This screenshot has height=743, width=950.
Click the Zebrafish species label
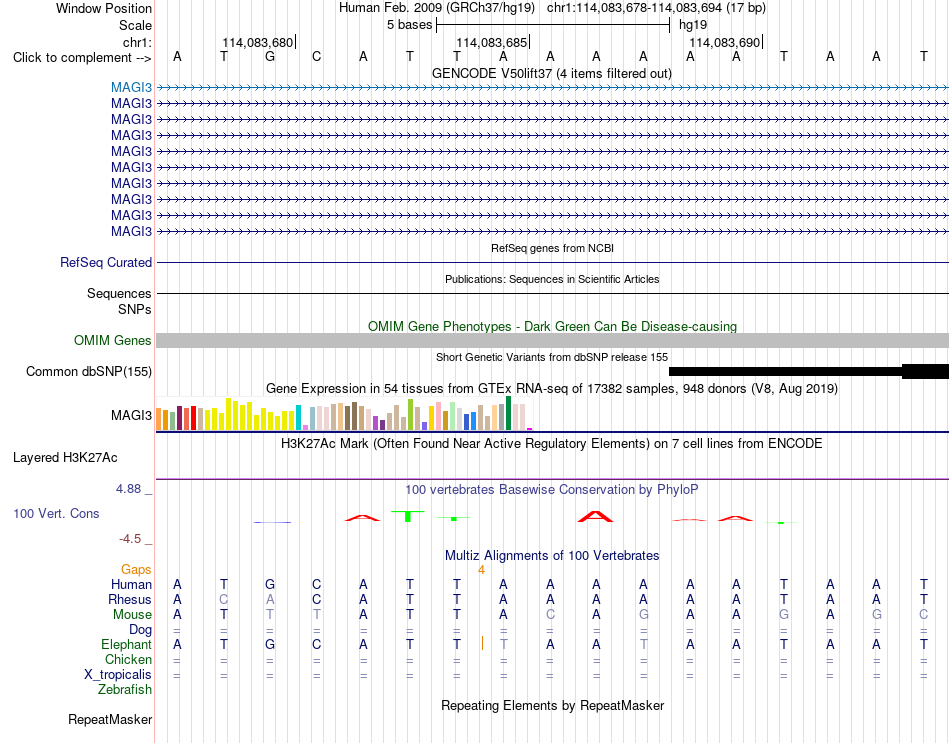(125, 690)
